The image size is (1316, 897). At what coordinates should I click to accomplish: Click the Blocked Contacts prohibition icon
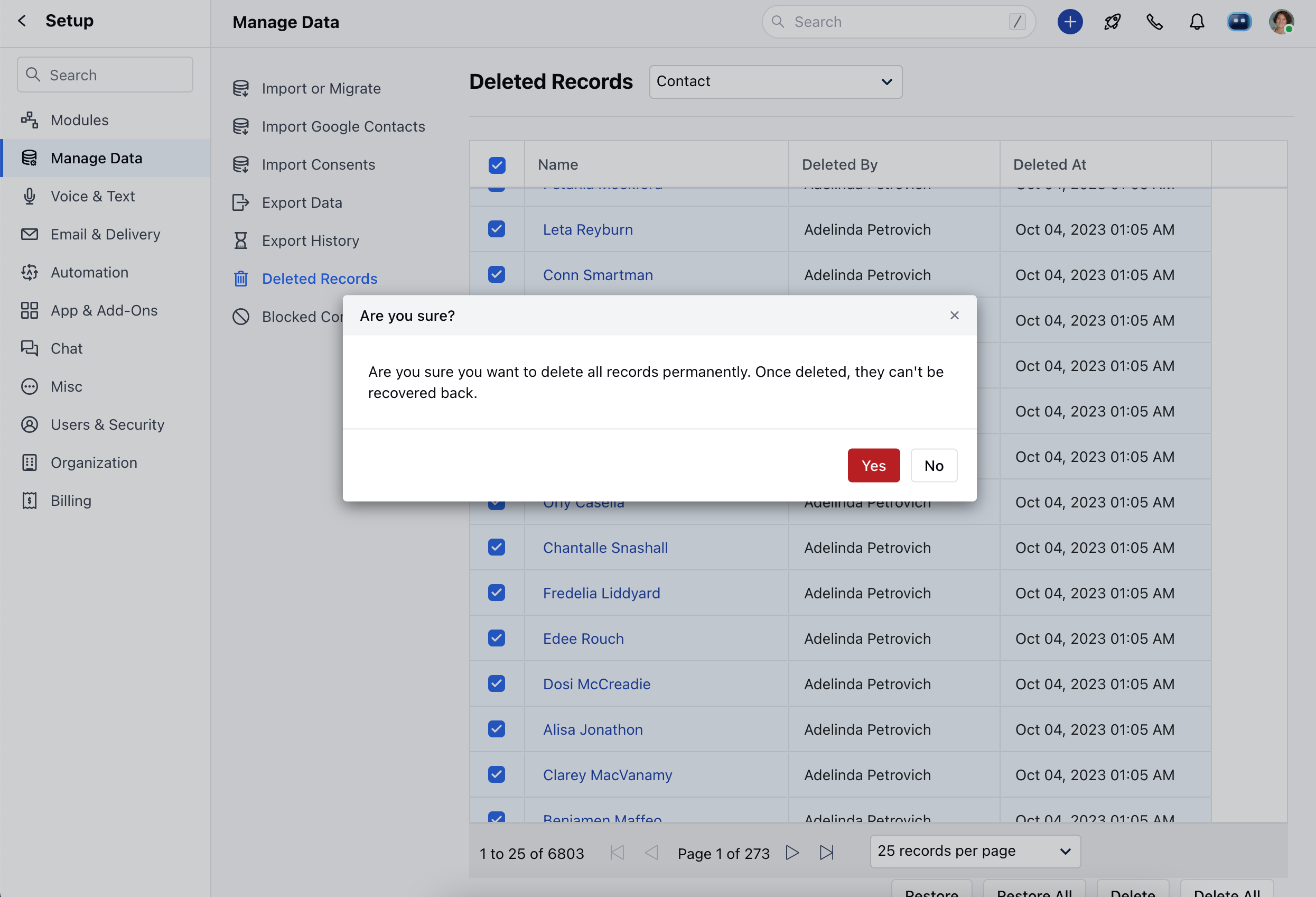[x=241, y=316]
